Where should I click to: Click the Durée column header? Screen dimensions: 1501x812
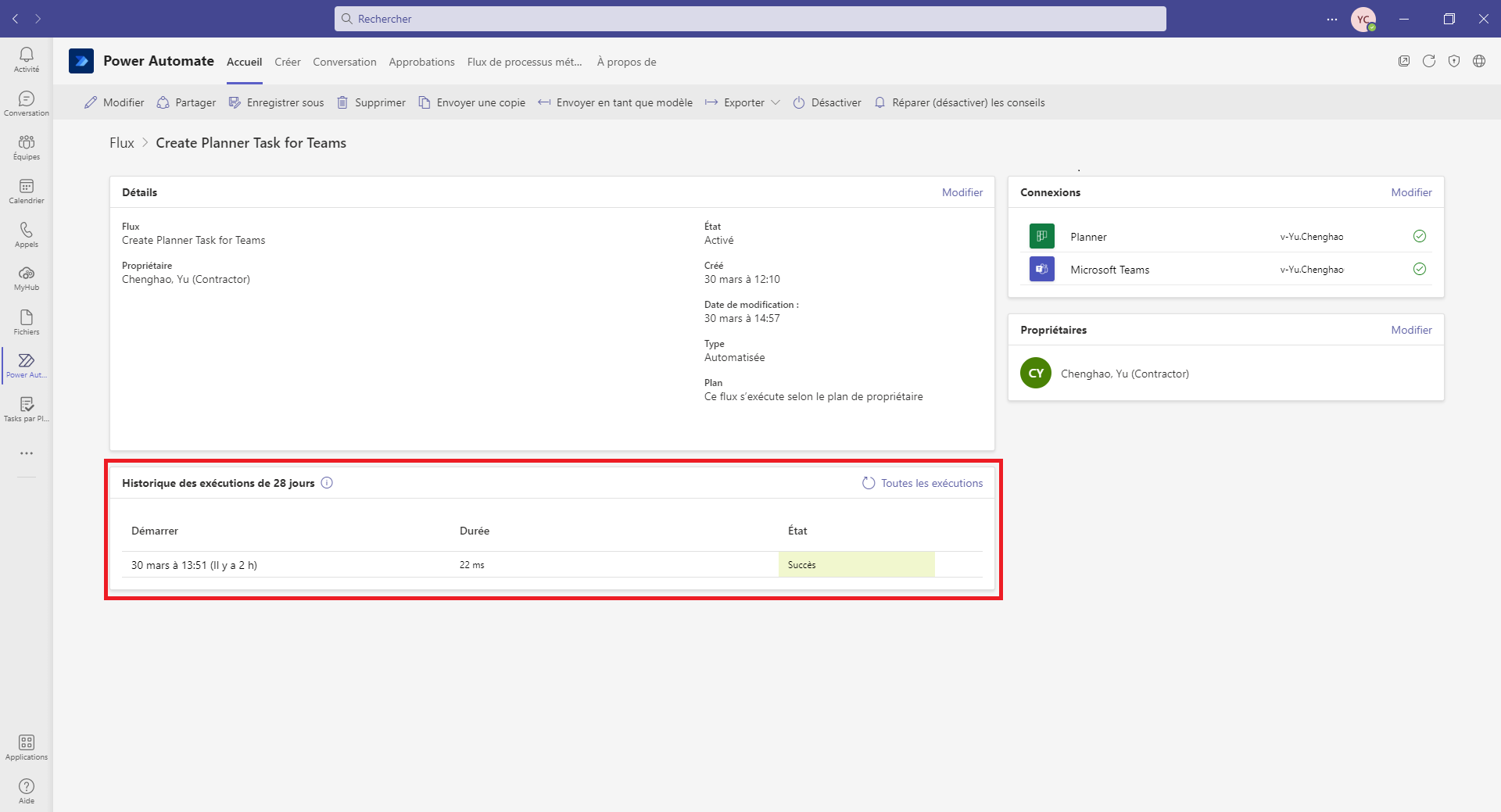tap(475, 531)
